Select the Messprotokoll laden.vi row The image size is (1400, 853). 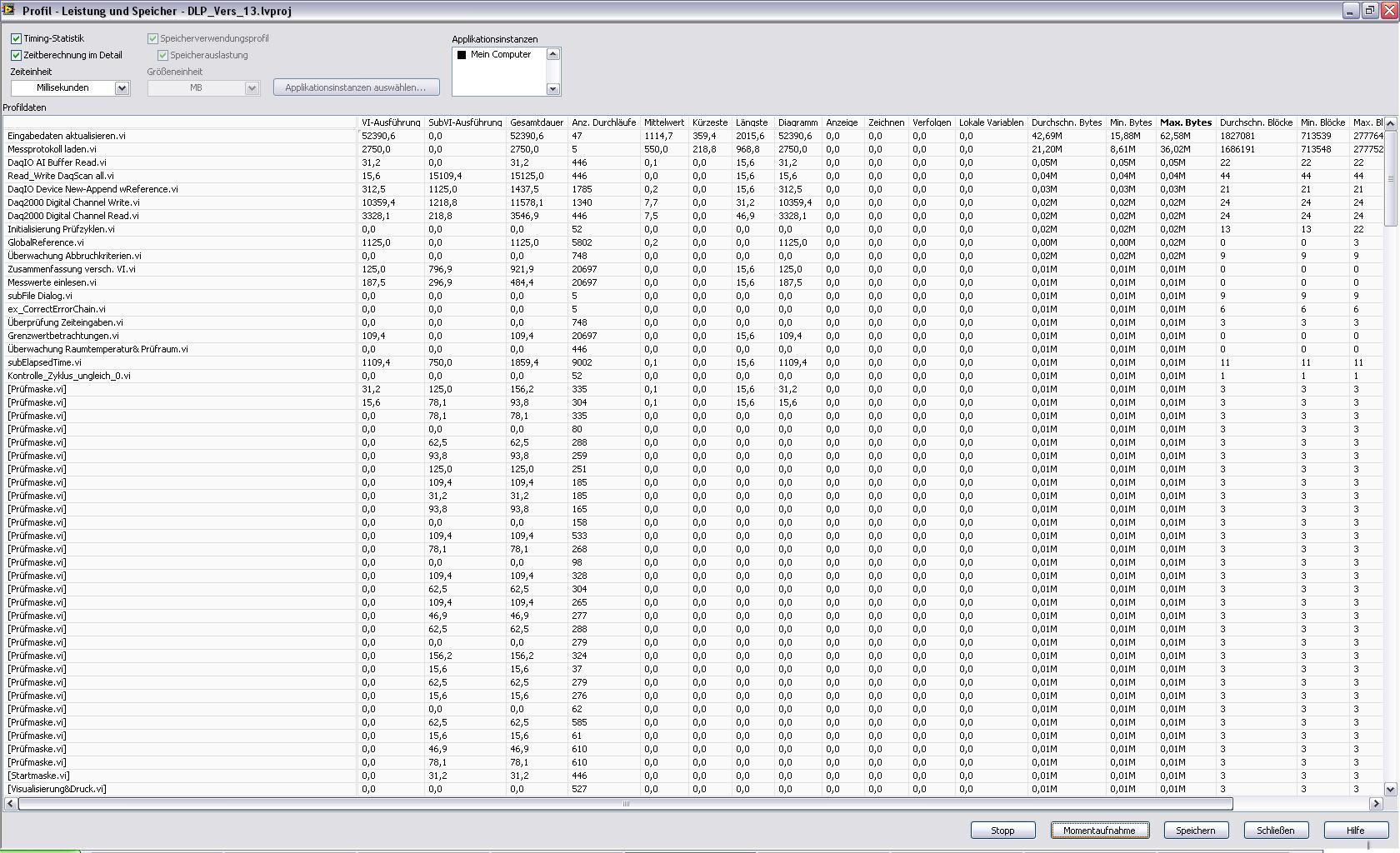tap(692, 149)
